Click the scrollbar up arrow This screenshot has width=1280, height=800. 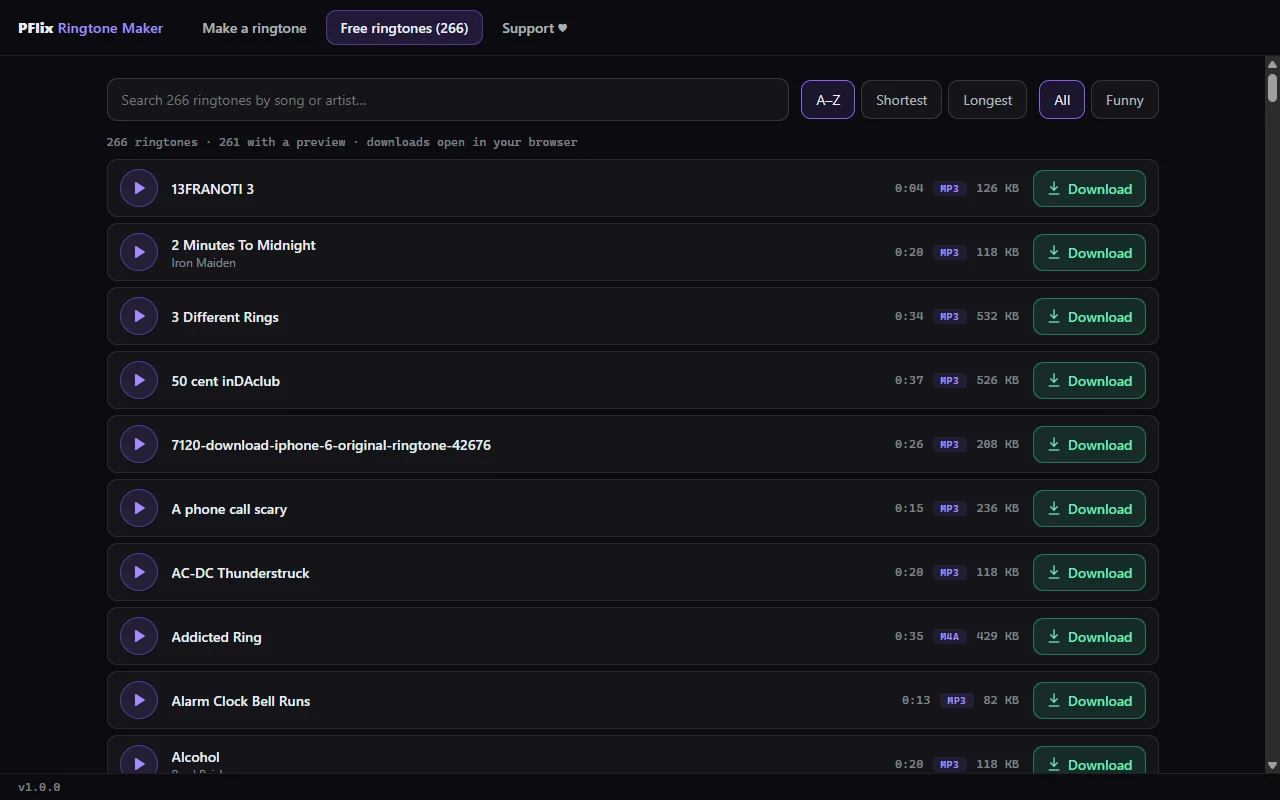pos(1272,64)
